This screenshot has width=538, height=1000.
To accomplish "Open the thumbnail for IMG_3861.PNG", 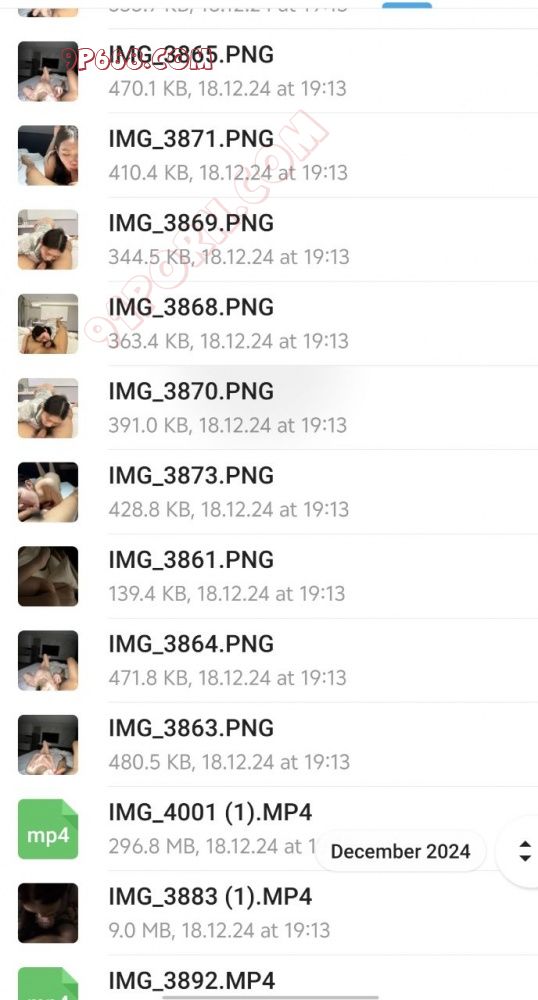I will [x=48, y=576].
